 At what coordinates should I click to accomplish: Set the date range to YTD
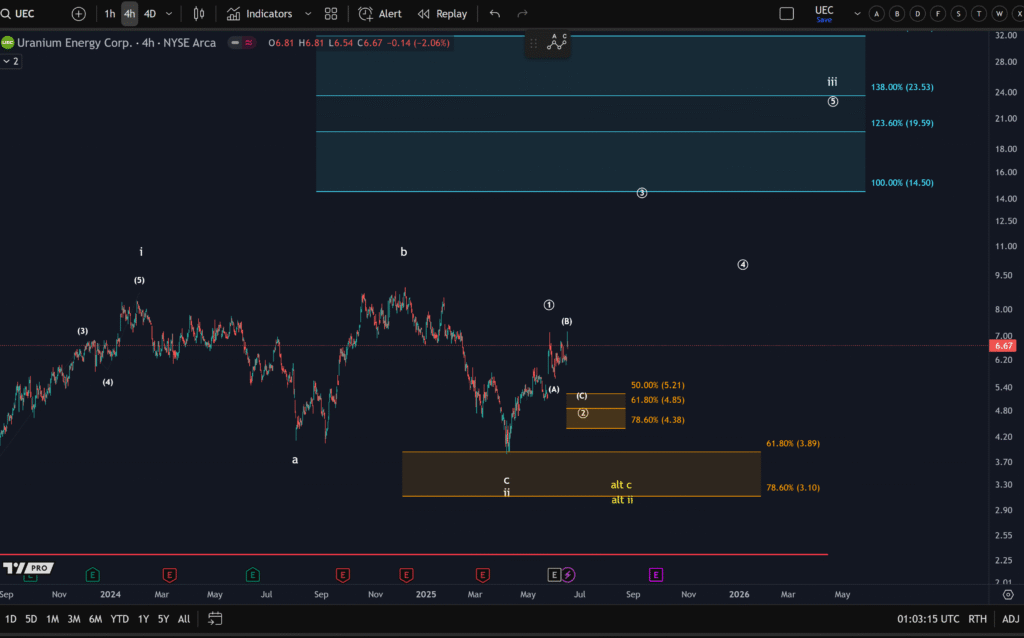120,619
